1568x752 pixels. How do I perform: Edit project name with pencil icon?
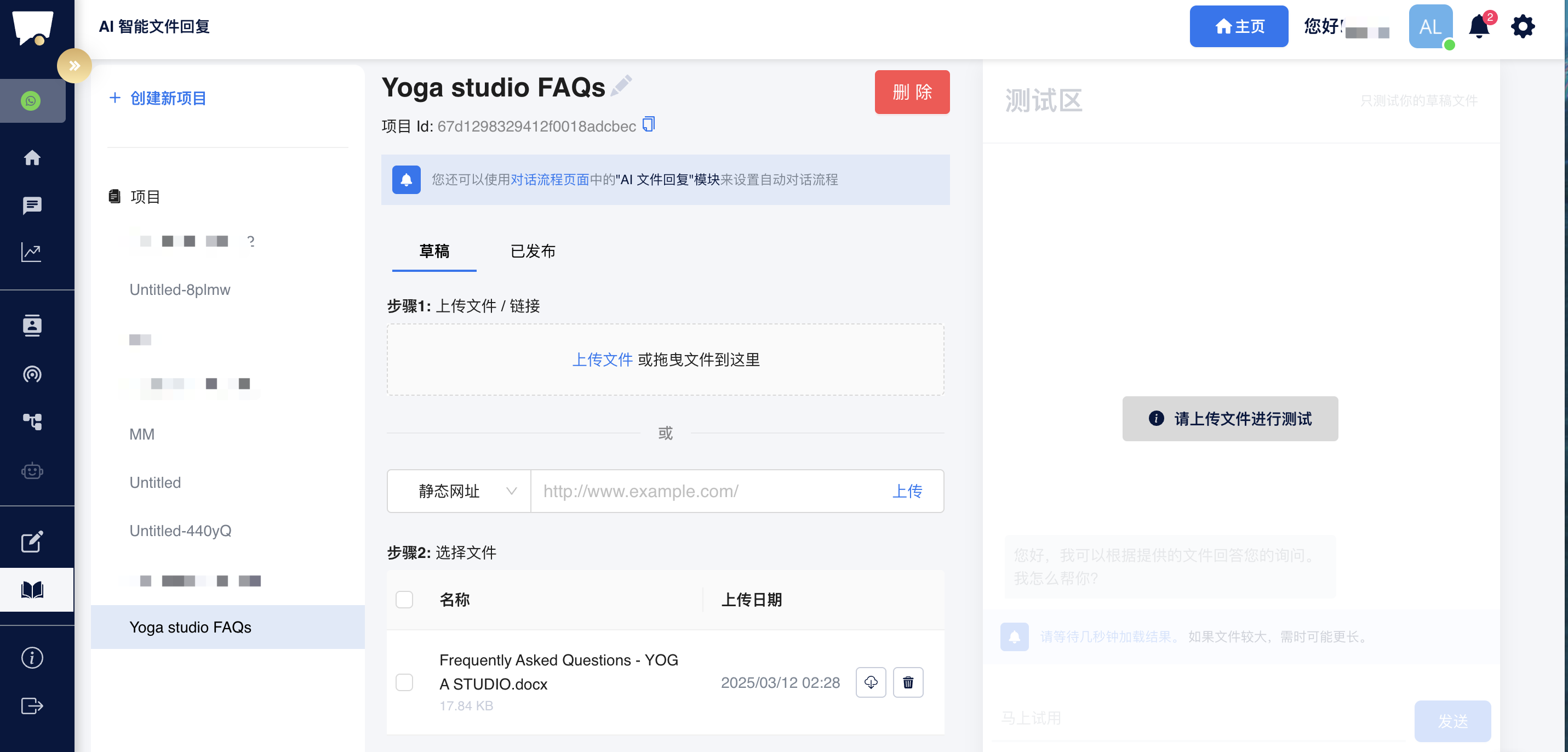[621, 86]
